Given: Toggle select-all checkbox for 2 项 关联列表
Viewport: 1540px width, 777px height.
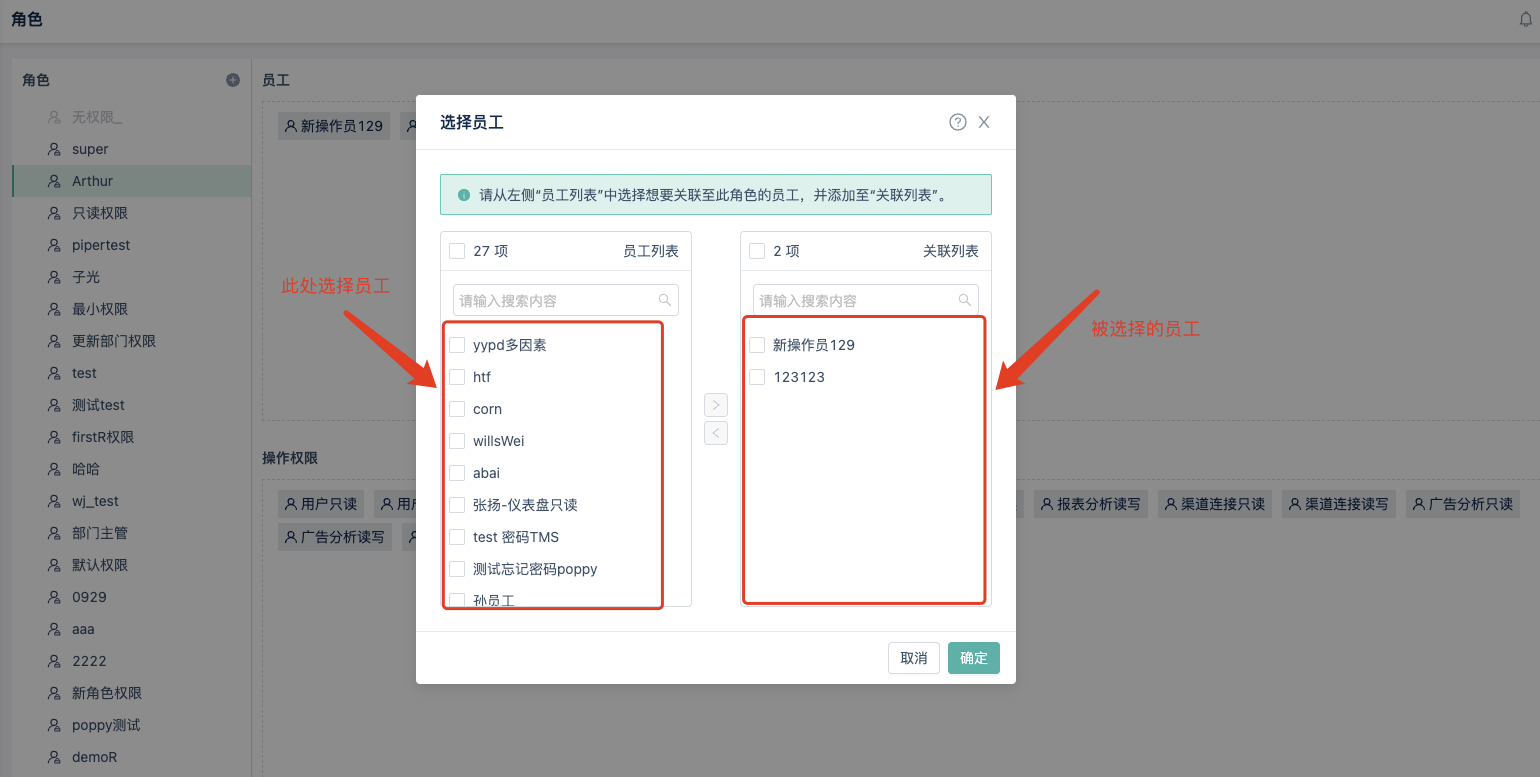Looking at the screenshot, I should (757, 251).
